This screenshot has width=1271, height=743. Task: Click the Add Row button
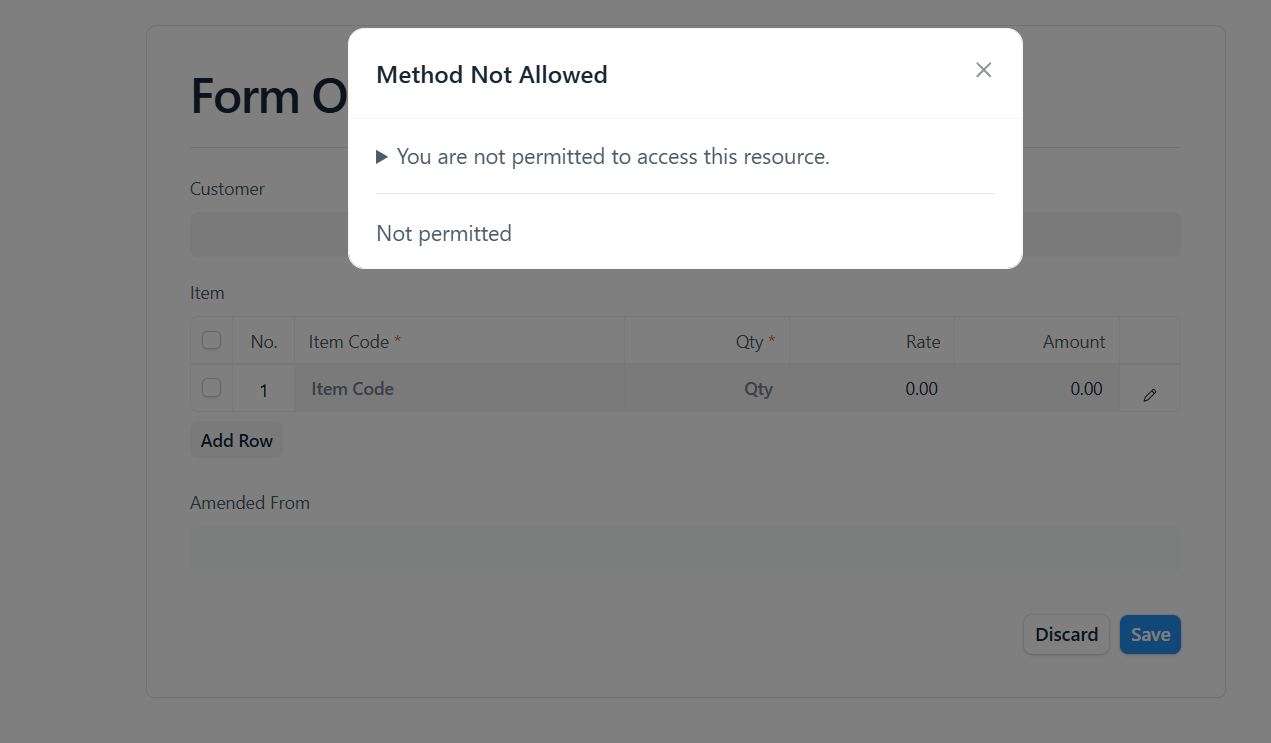click(x=237, y=440)
